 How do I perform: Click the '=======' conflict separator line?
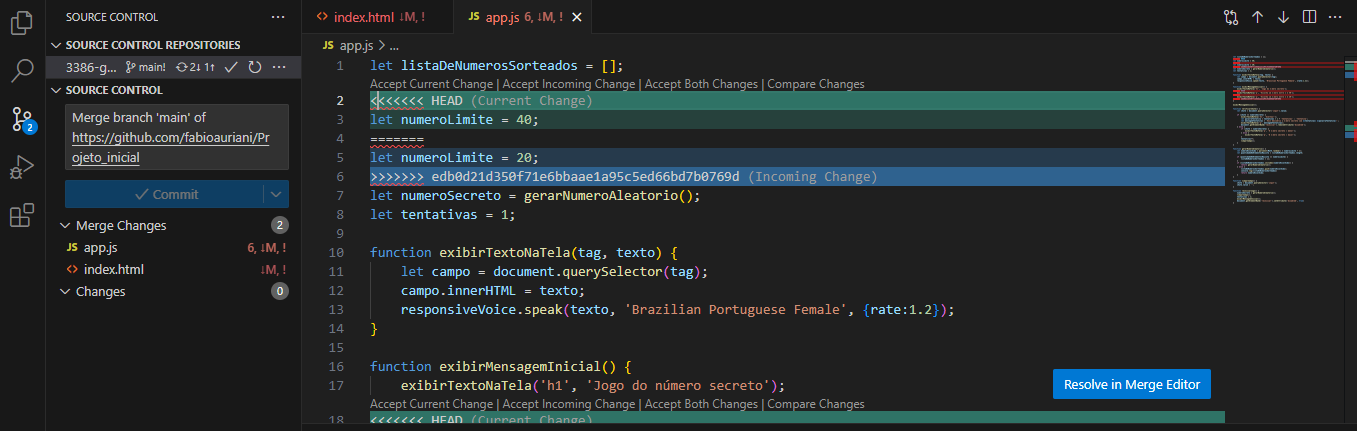tap(397, 139)
